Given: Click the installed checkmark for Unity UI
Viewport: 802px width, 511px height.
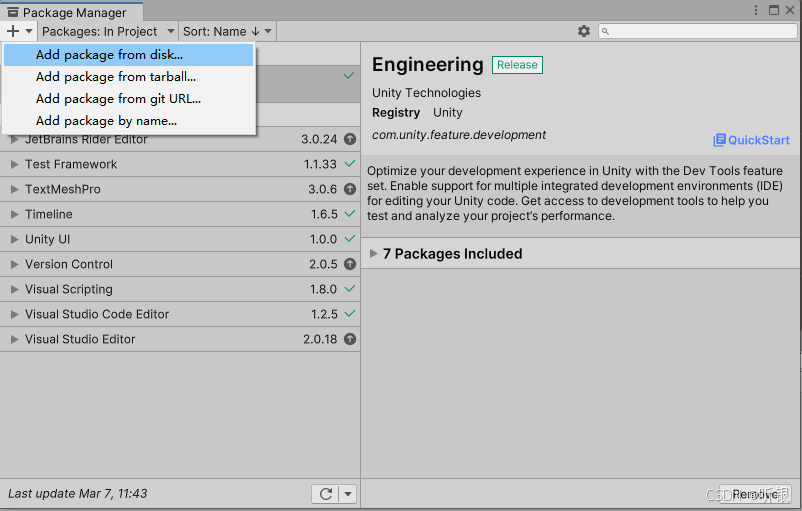Looking at the screenshot, I should [349, 238].
